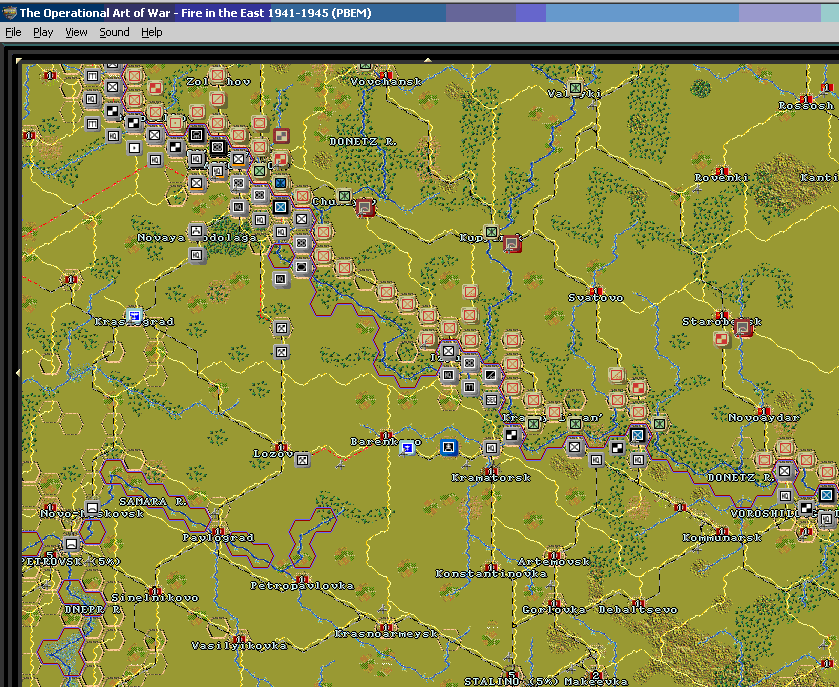Click the Artemovsk town label
839x687 pixels.
point(554,562)
